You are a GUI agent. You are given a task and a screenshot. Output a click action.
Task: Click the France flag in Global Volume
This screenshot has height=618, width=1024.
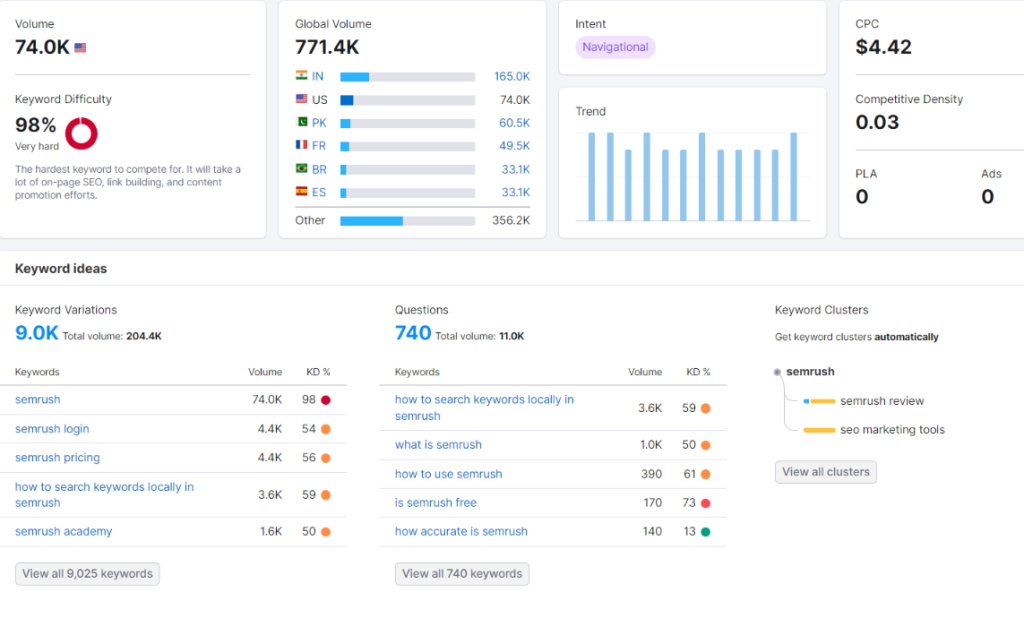coord(299,145)
